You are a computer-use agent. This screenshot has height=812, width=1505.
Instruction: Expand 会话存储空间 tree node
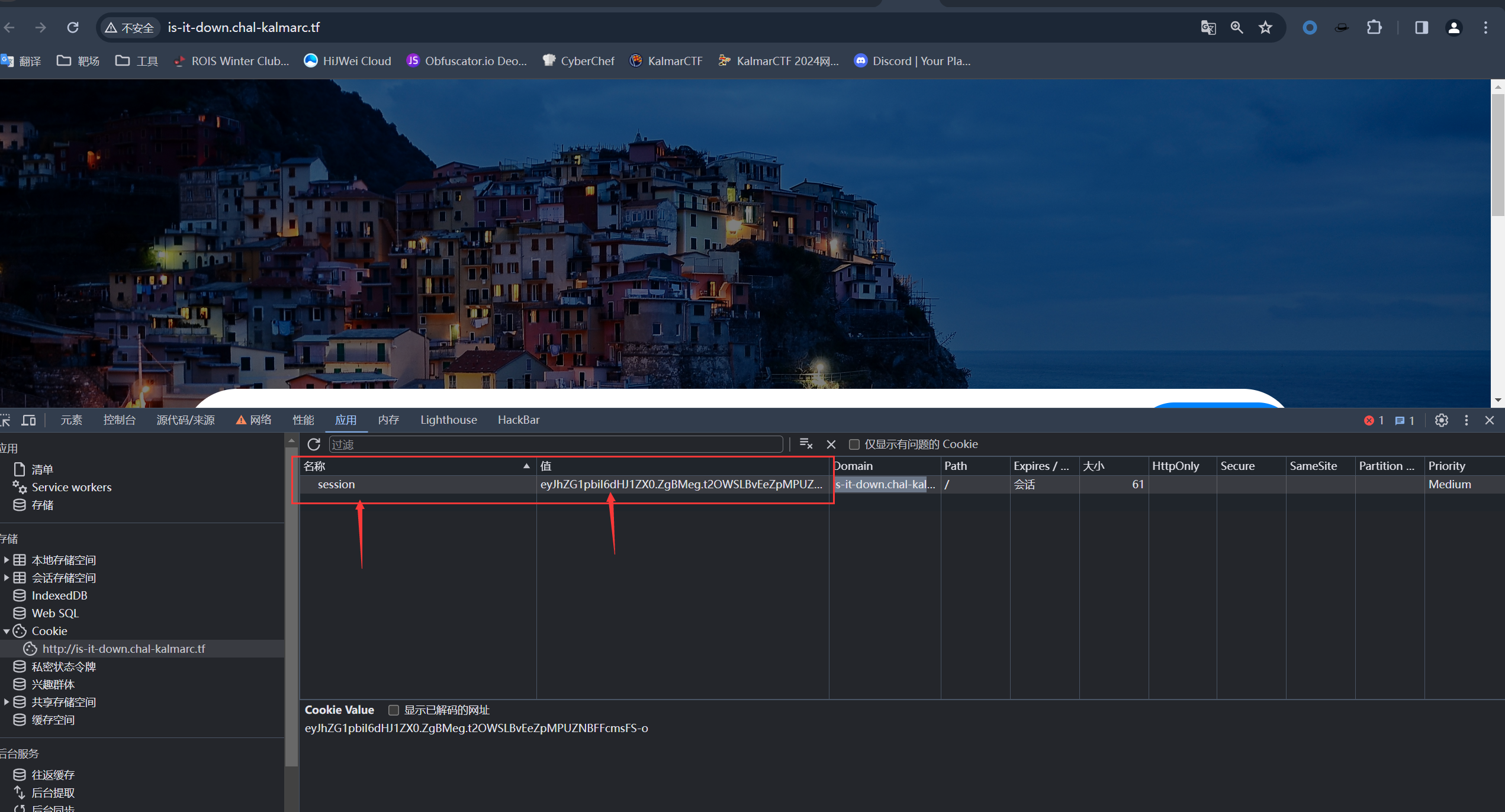click(6, 577)
